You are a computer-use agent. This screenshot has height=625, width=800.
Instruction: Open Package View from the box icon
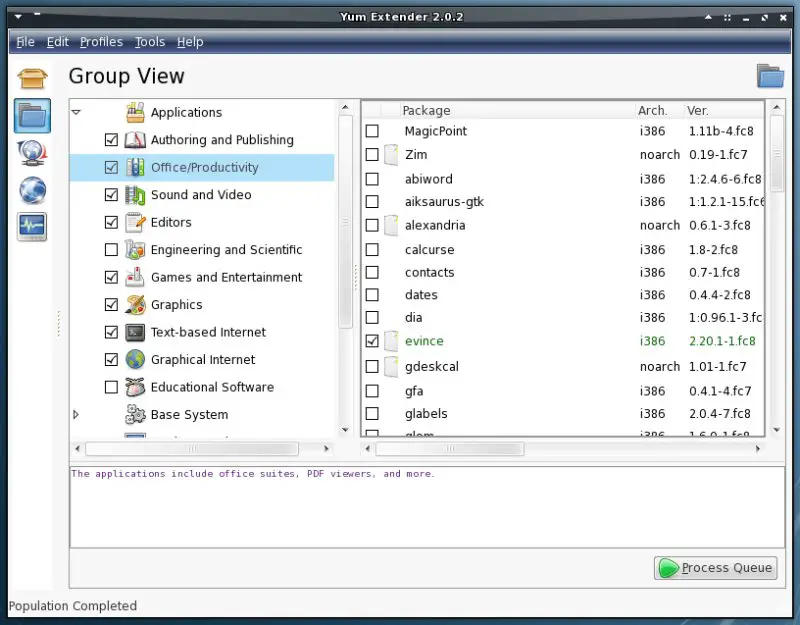click(x=32, y=79)
